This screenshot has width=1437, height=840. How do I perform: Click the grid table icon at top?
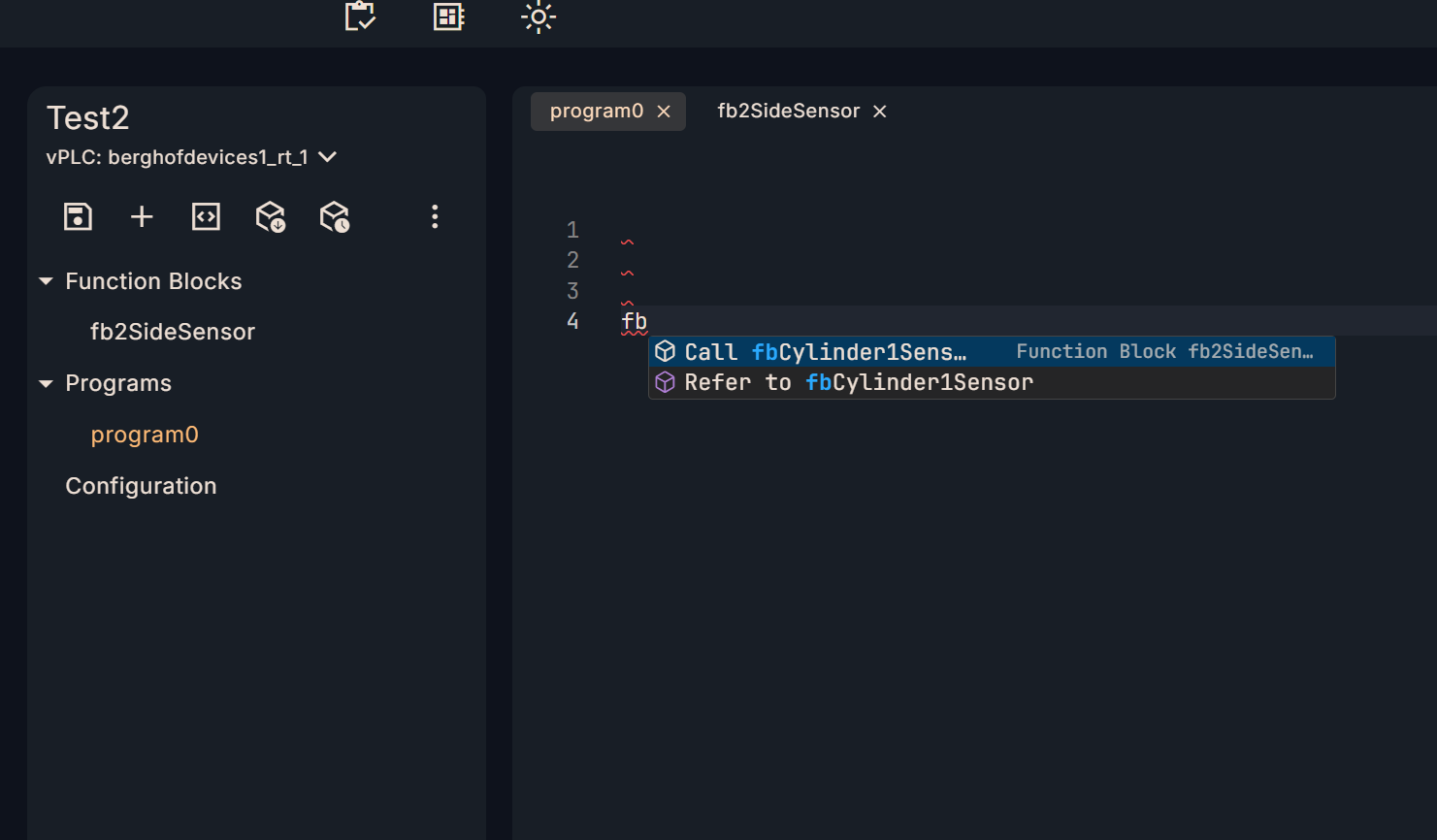pyautogui.click(x=448, y=16)
